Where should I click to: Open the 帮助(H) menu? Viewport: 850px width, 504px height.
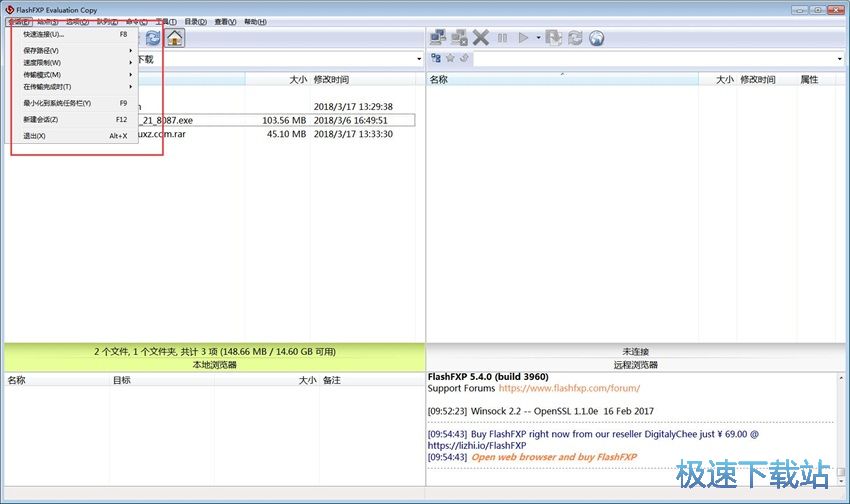pyautogui.click(x=255, y=22)
